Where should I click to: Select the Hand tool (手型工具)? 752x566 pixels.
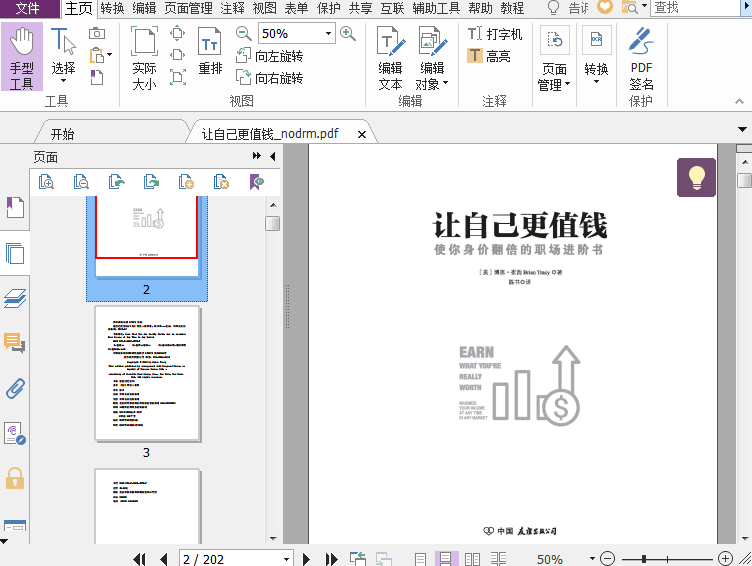click(x=22, y=57)
